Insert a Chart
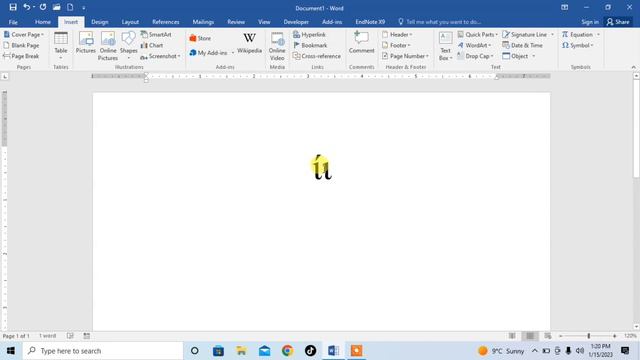 point(152,45)
